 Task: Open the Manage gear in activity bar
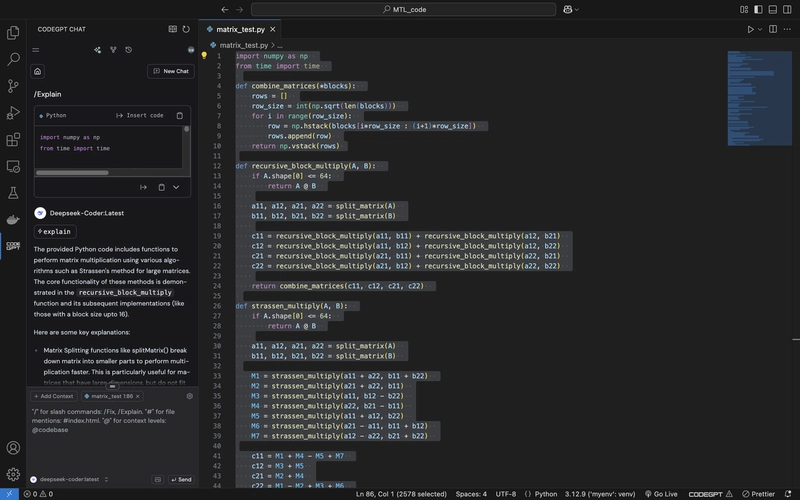[x=13, y=474]
